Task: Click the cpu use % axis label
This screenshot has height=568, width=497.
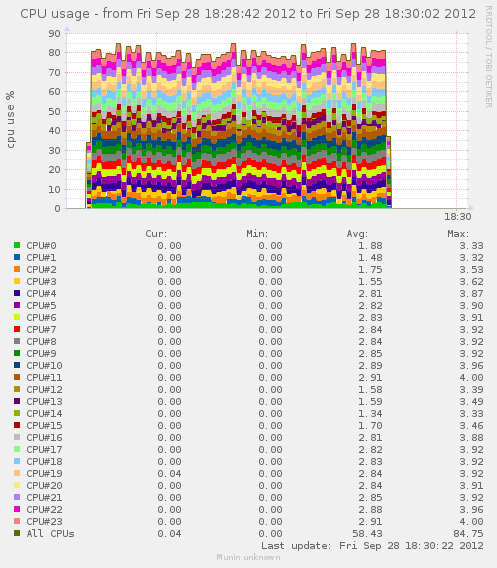Action: pos(10,120)
